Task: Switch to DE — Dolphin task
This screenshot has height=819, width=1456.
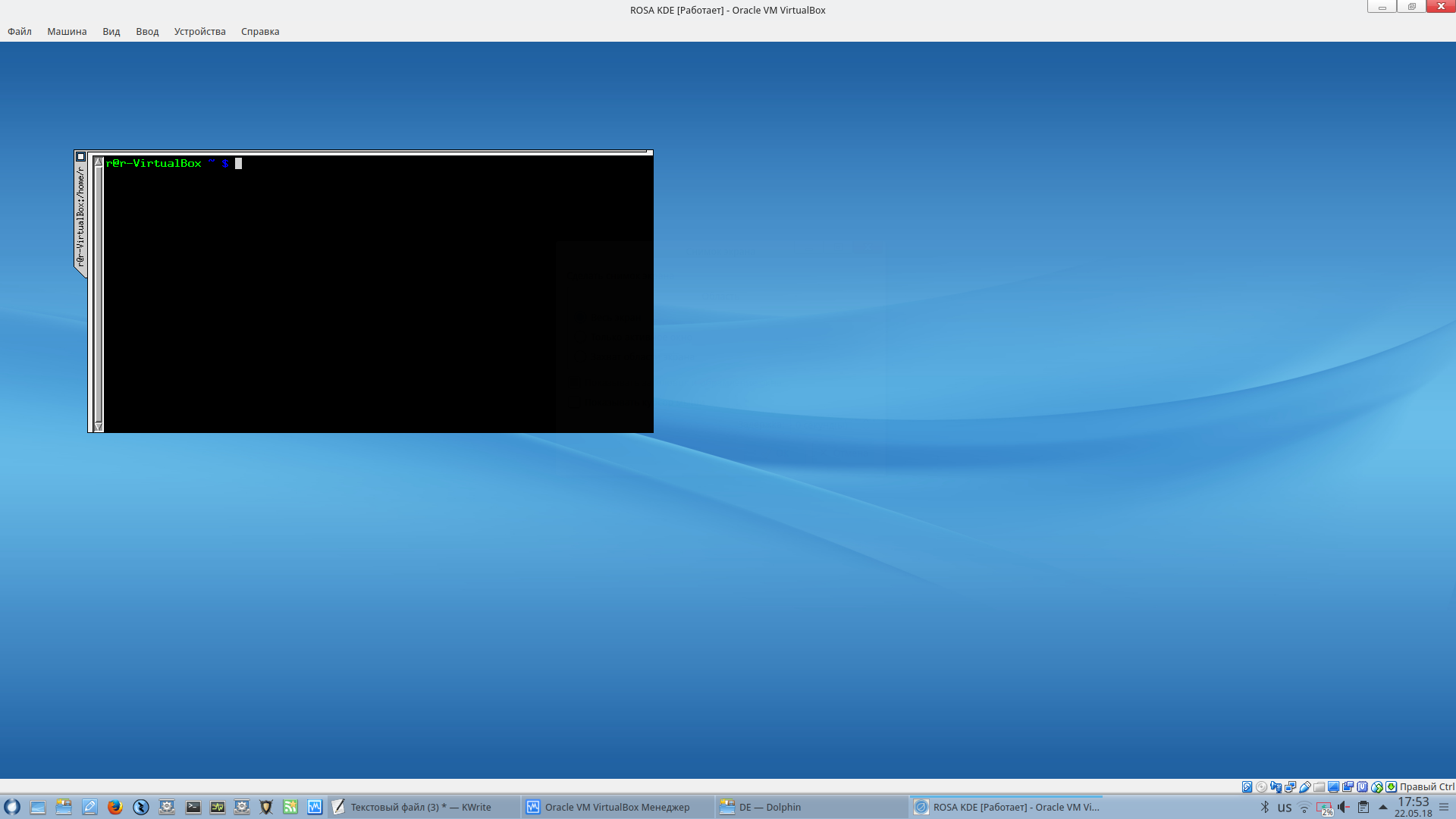Action: [769, 807]
